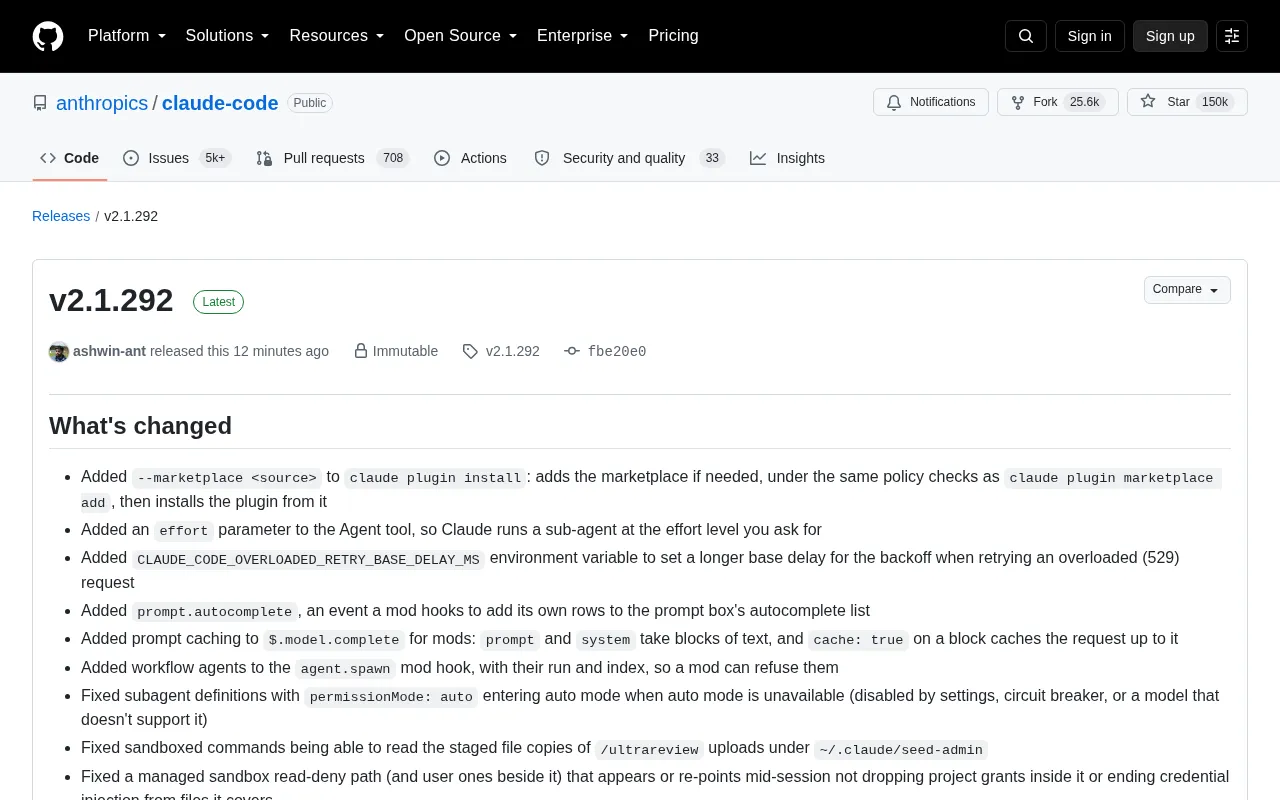Viewport: 1280px width, 800px height.
Task: Click the commit icon beside fbe20e0
Action: point(572,351)
